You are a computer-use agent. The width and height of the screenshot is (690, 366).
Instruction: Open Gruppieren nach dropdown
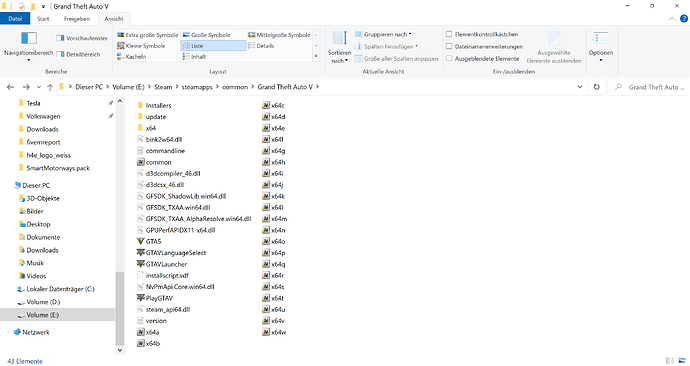point(383,34)
